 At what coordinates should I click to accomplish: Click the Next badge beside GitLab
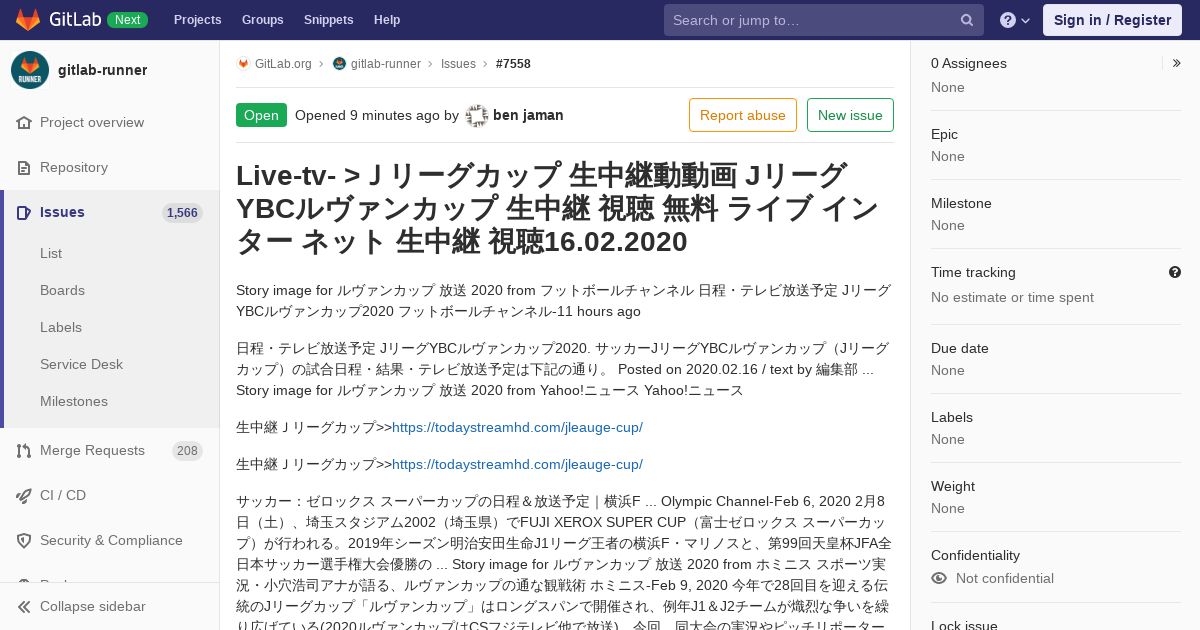pos(127,20)
